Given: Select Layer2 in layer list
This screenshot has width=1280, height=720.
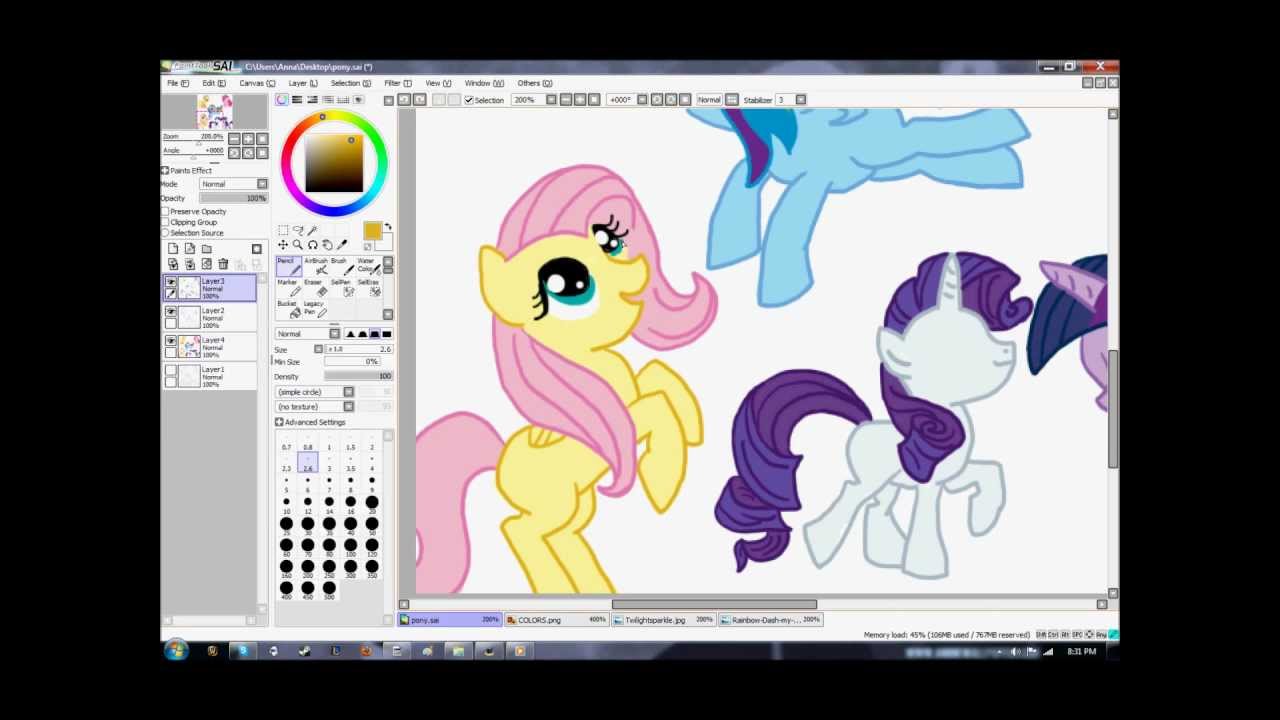Looking at the screenshot, I should (x=210, y=317).
